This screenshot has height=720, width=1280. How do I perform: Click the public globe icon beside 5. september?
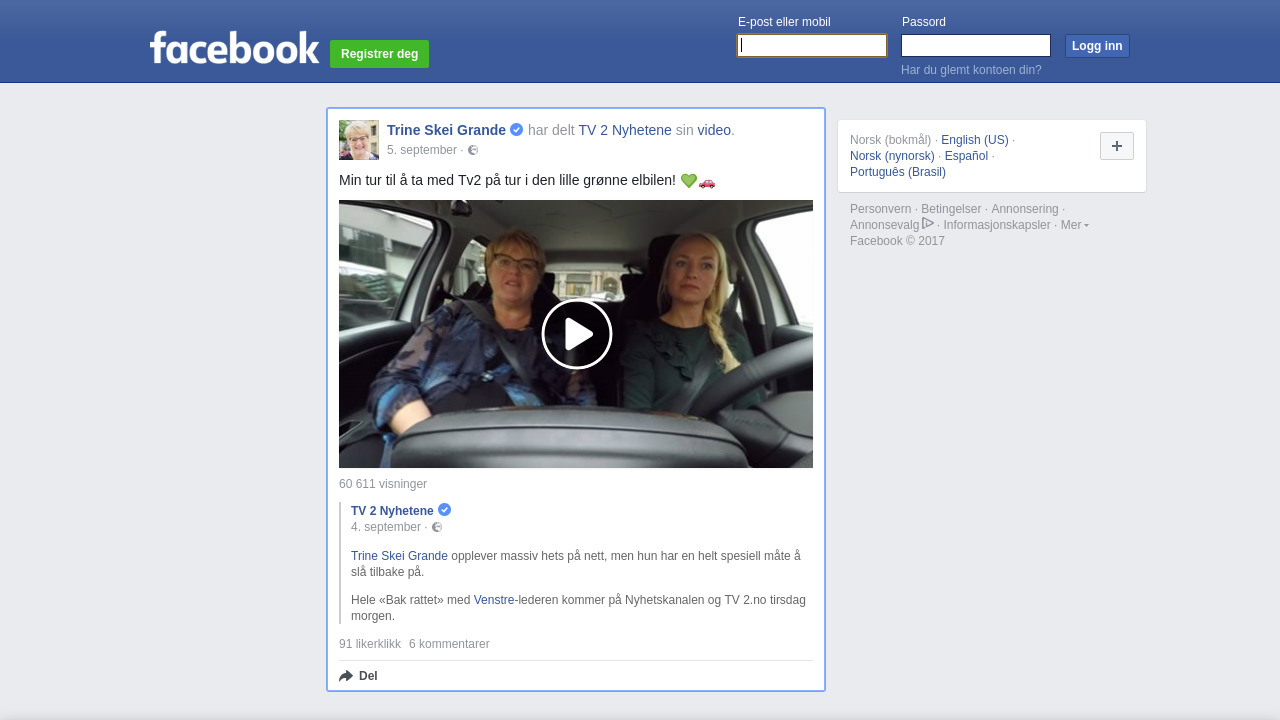pyautogui.click(x=473, y=150)
